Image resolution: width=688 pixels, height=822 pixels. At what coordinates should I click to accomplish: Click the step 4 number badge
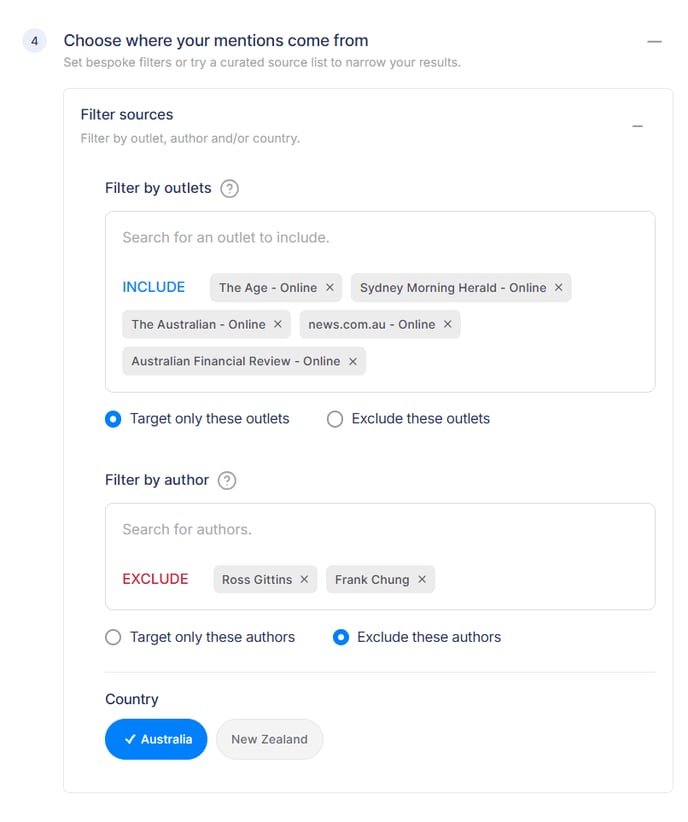coord(34,42)
